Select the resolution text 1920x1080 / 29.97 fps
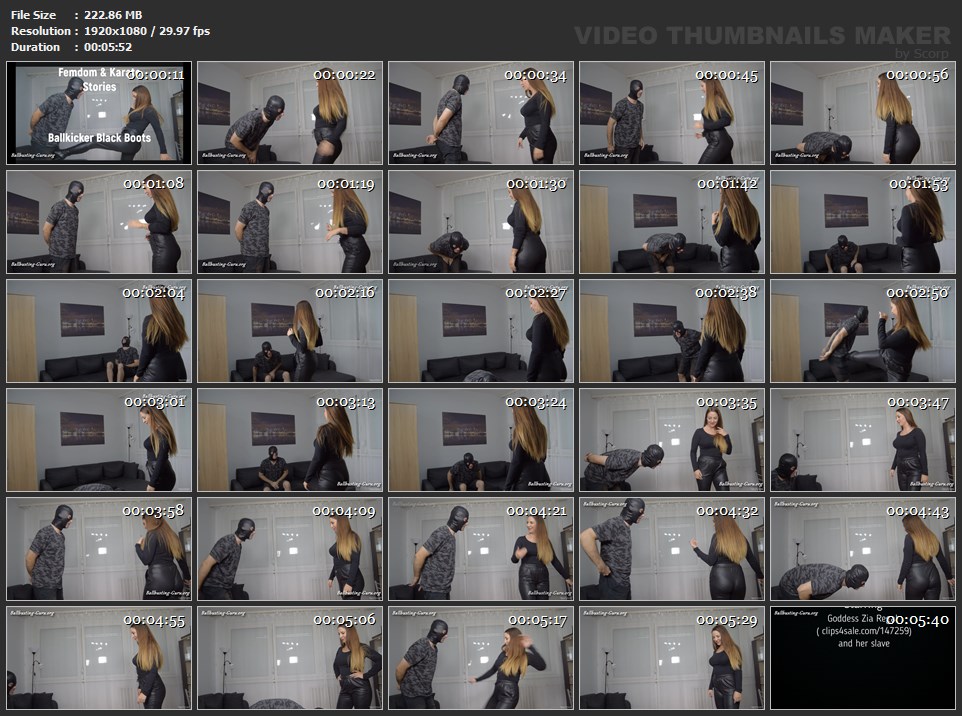 (147, 31)
